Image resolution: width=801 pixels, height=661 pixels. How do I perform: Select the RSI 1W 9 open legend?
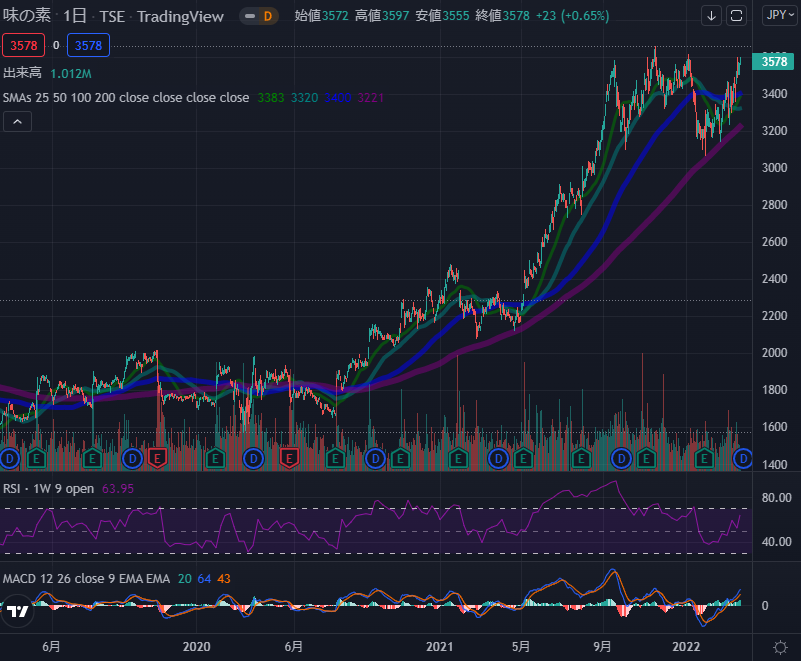click(49, 489)
